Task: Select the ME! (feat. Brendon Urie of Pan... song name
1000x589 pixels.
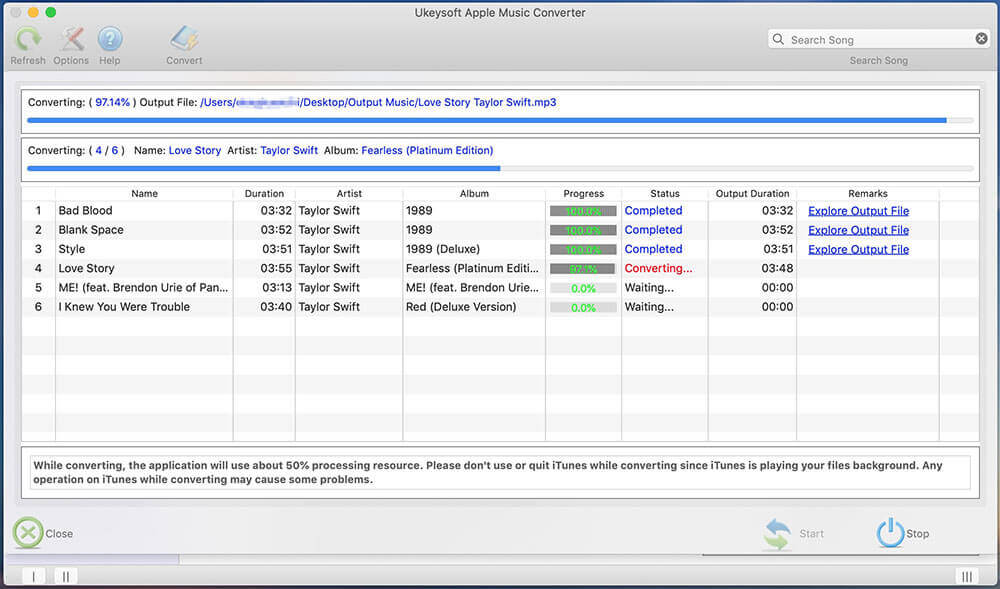Action: pyautogui.click(x=143, y=287)
